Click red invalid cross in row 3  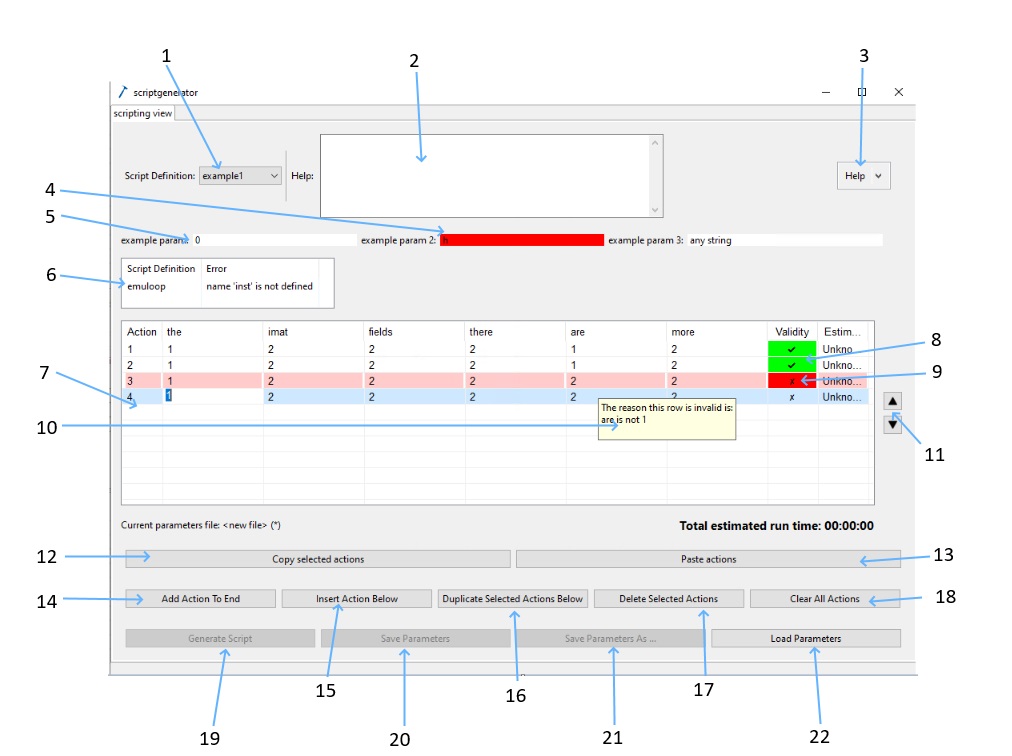point(792,381)
